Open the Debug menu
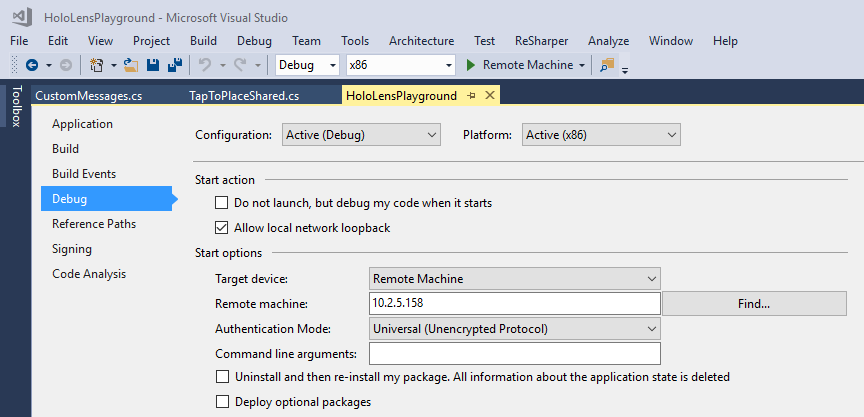The height and width of the screenshot is (417, 864). point(255,41)
